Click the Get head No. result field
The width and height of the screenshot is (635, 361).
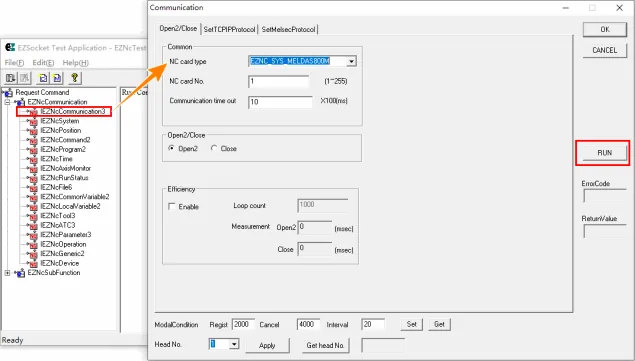tap(383, 346)
